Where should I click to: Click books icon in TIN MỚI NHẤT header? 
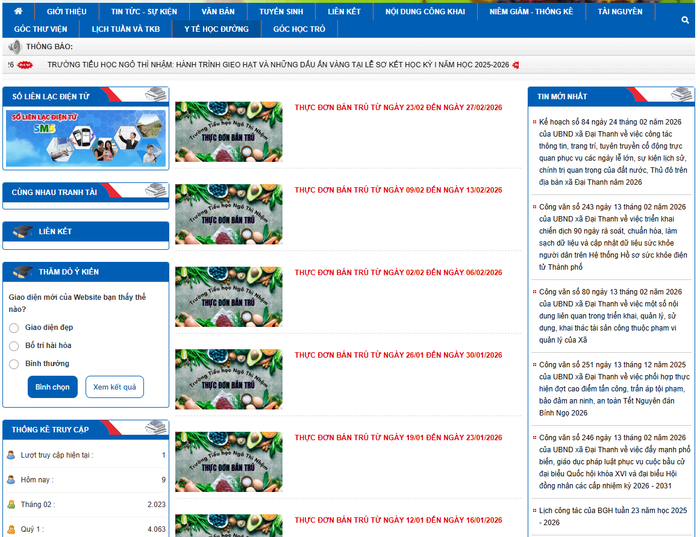(x=681, y=95)
